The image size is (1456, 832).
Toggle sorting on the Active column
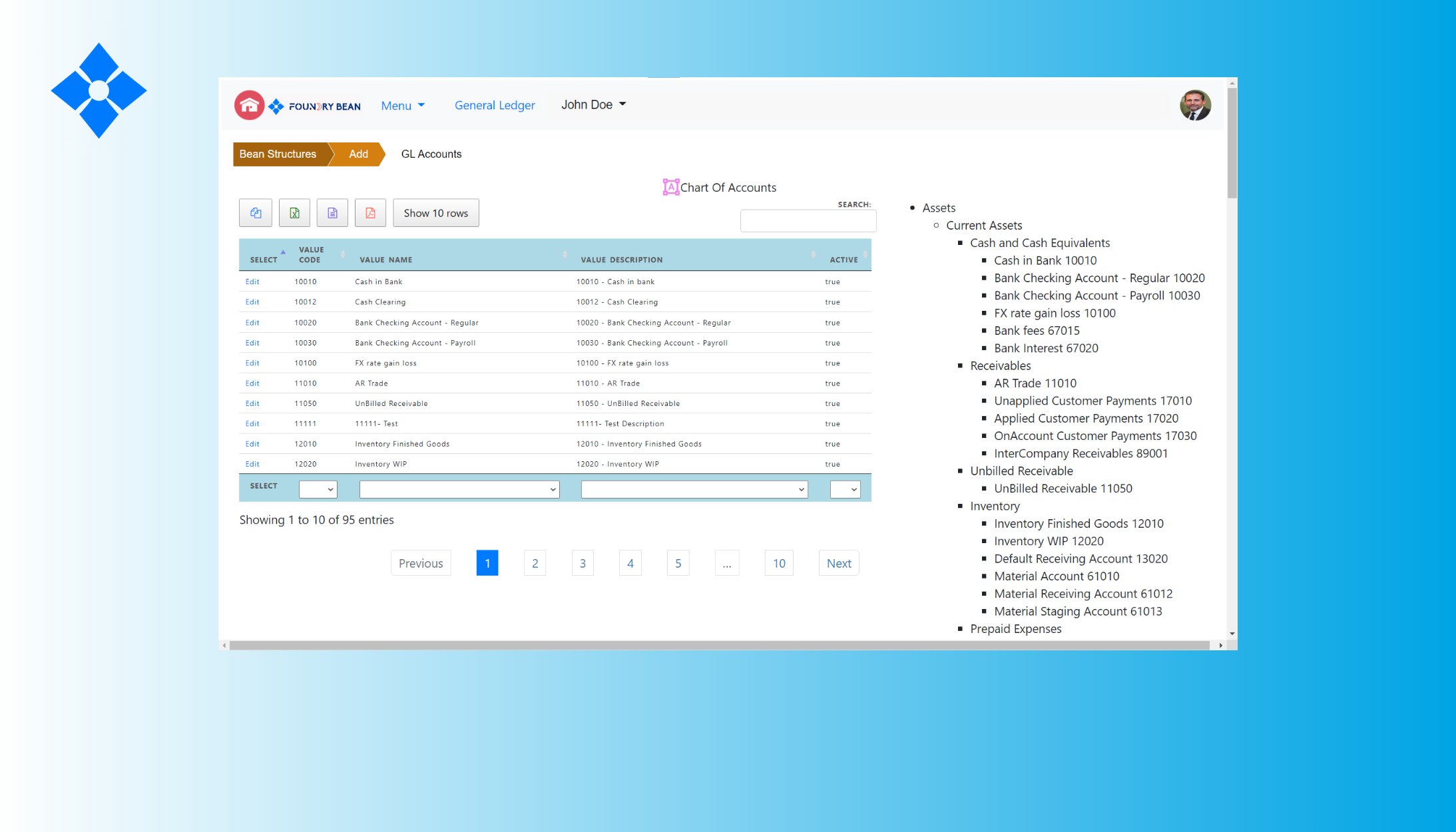click(865, 254)
